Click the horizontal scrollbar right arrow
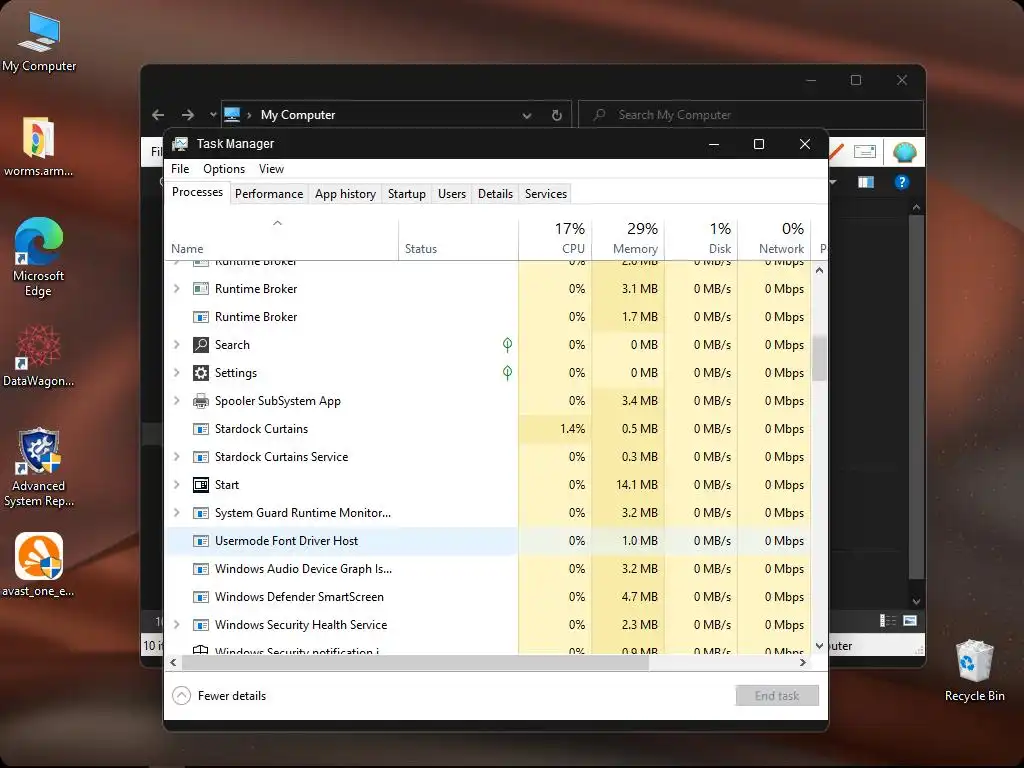This screenshot has height=768, width=1024. 803,663
